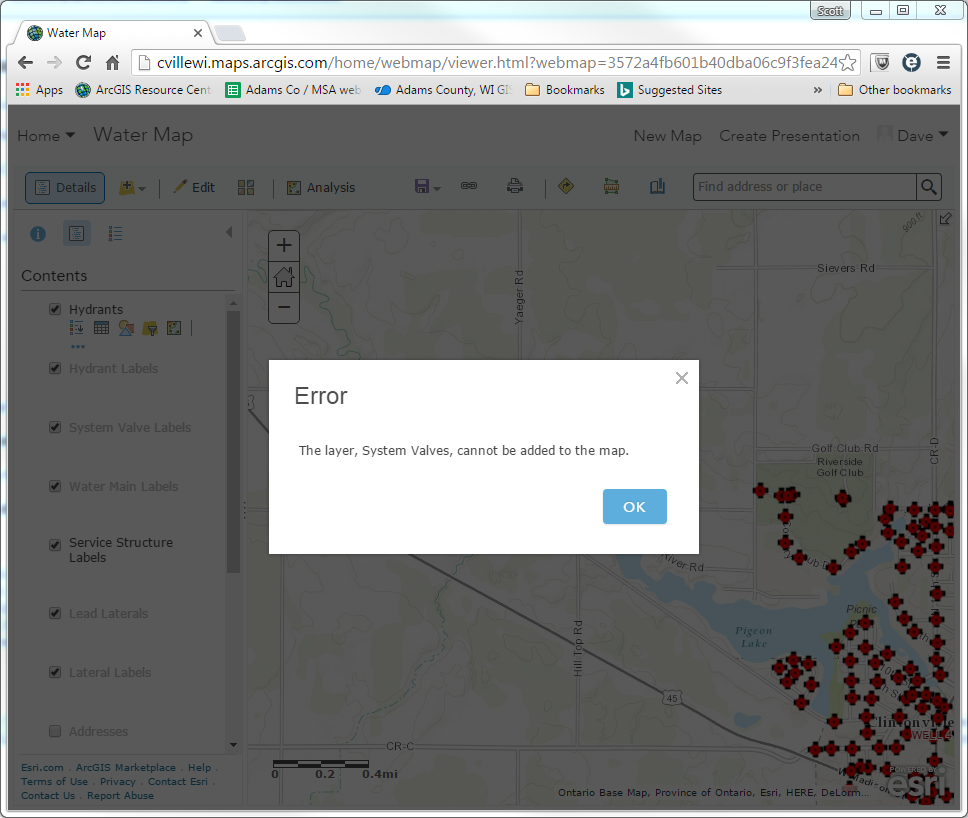
Task: Click the Share link icon
Action: pos(469,186)
